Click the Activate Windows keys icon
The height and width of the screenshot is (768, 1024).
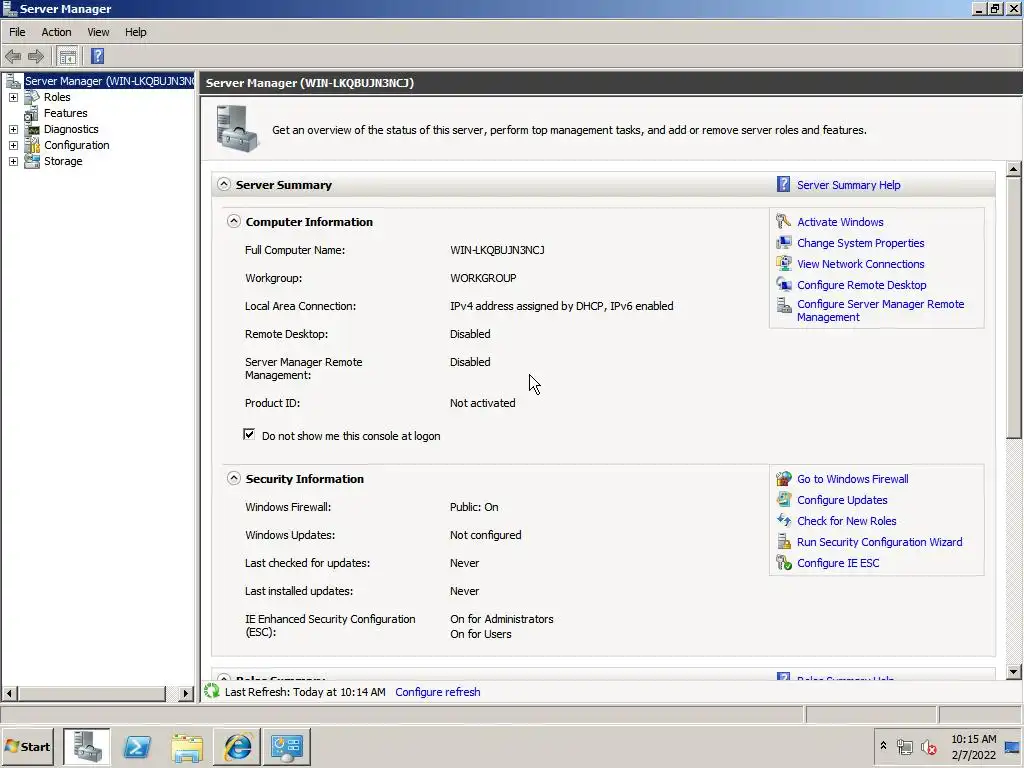(x=784, y=221)
